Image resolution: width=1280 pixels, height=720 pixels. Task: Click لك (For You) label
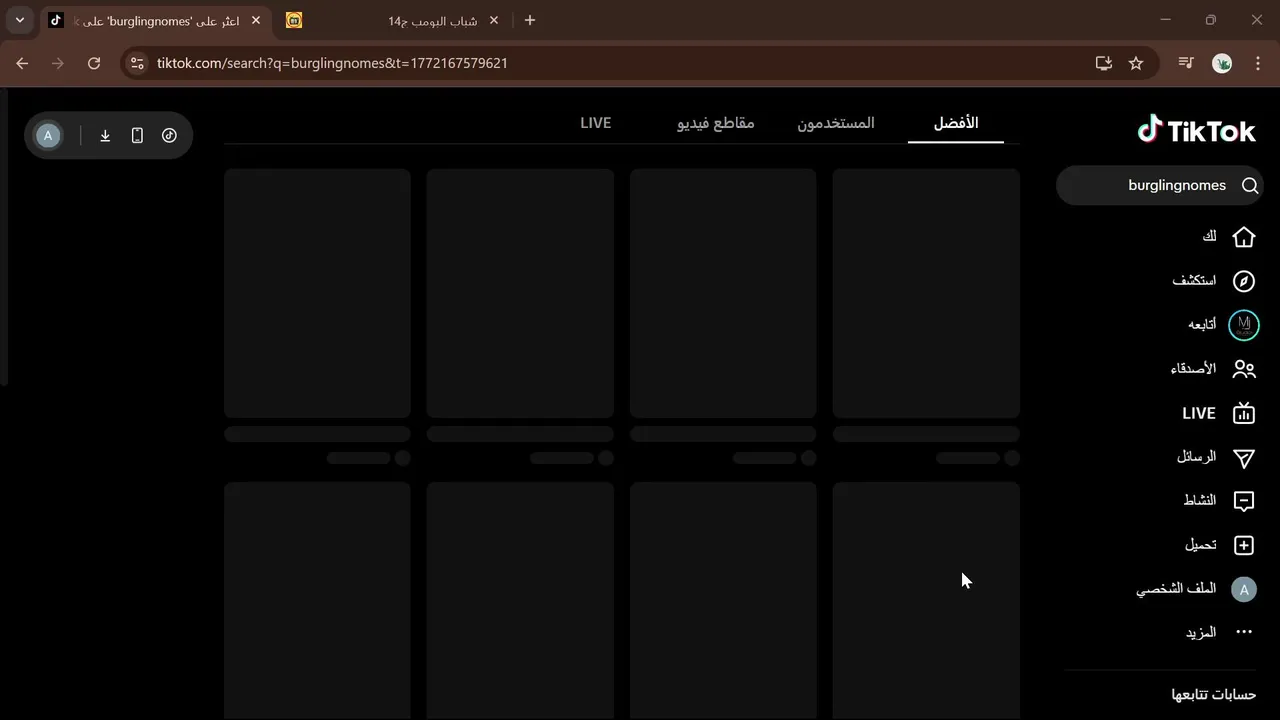[x=1209, y=237]
